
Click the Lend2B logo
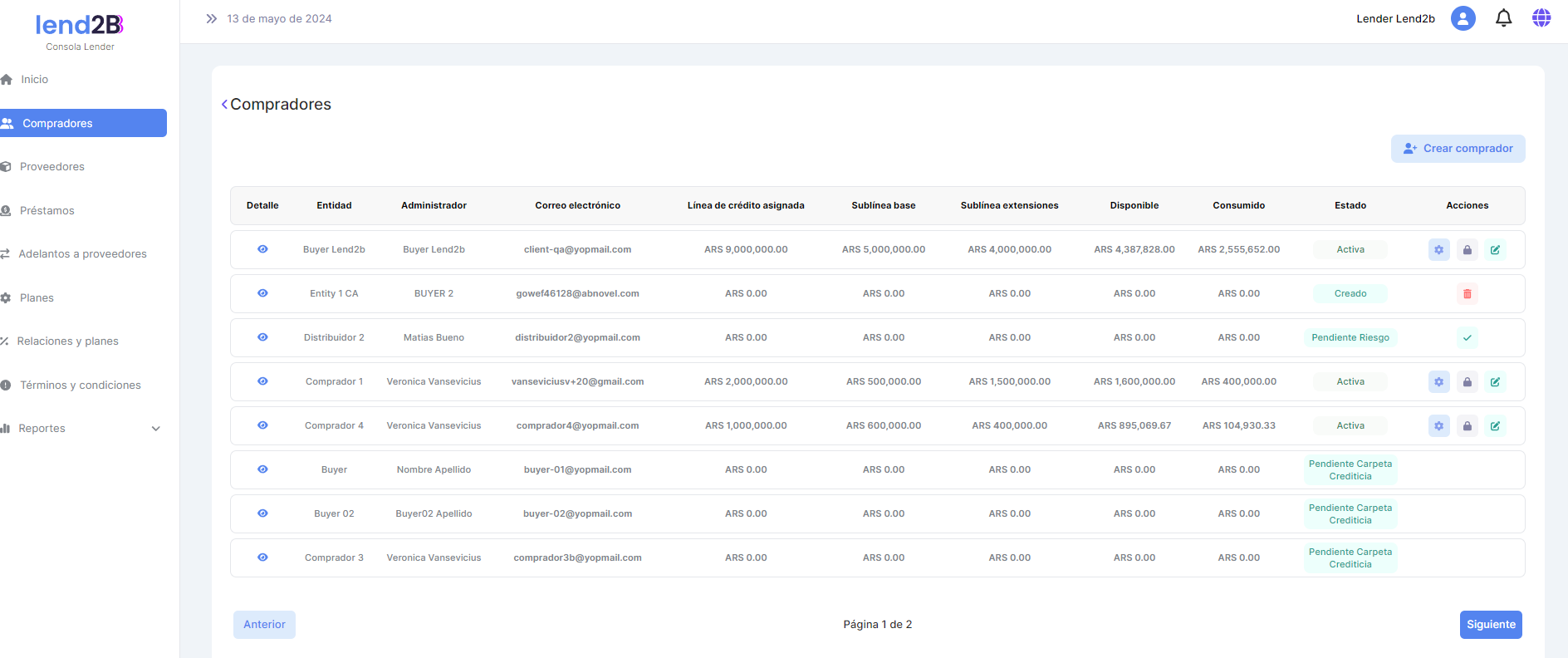(80, 27)
